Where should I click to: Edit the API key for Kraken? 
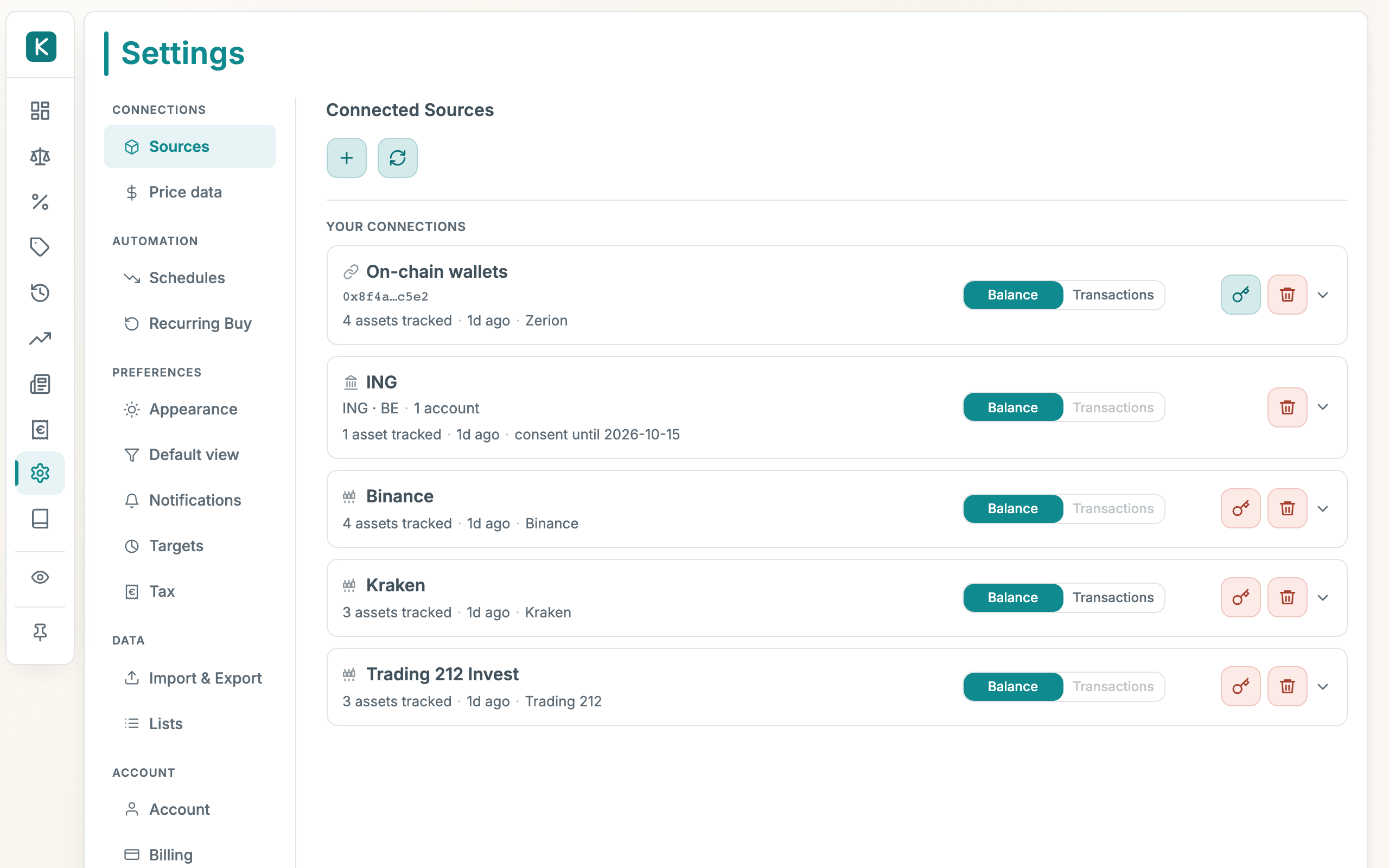[x=1241, y=597]
